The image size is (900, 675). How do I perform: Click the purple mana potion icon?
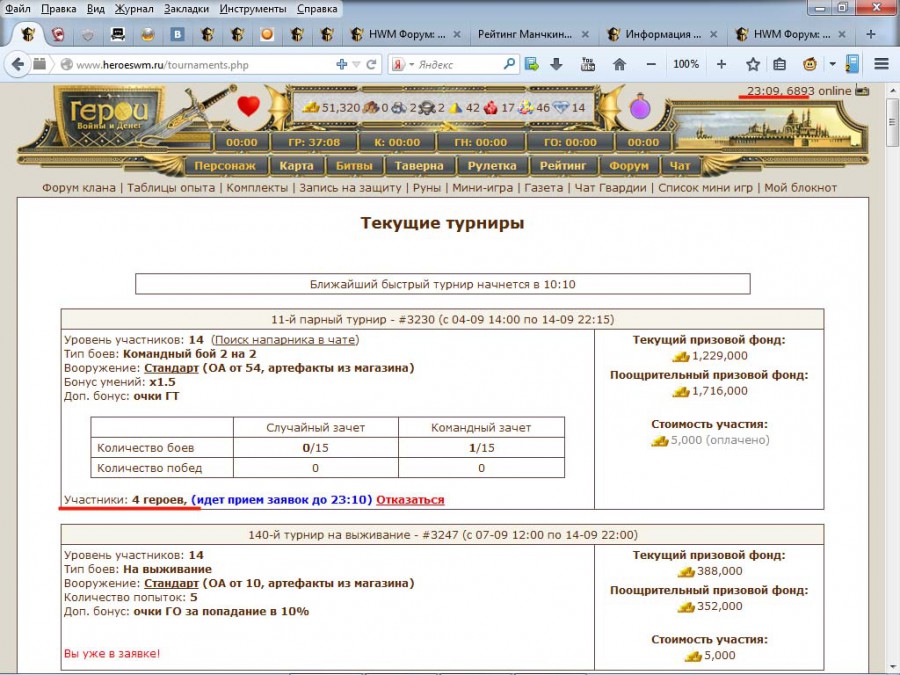click(640, 106)
